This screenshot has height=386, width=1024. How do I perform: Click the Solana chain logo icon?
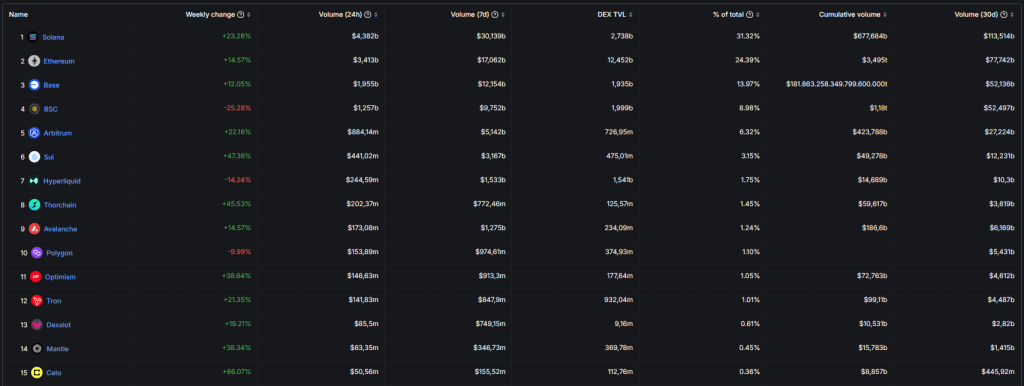coord(34,37)
